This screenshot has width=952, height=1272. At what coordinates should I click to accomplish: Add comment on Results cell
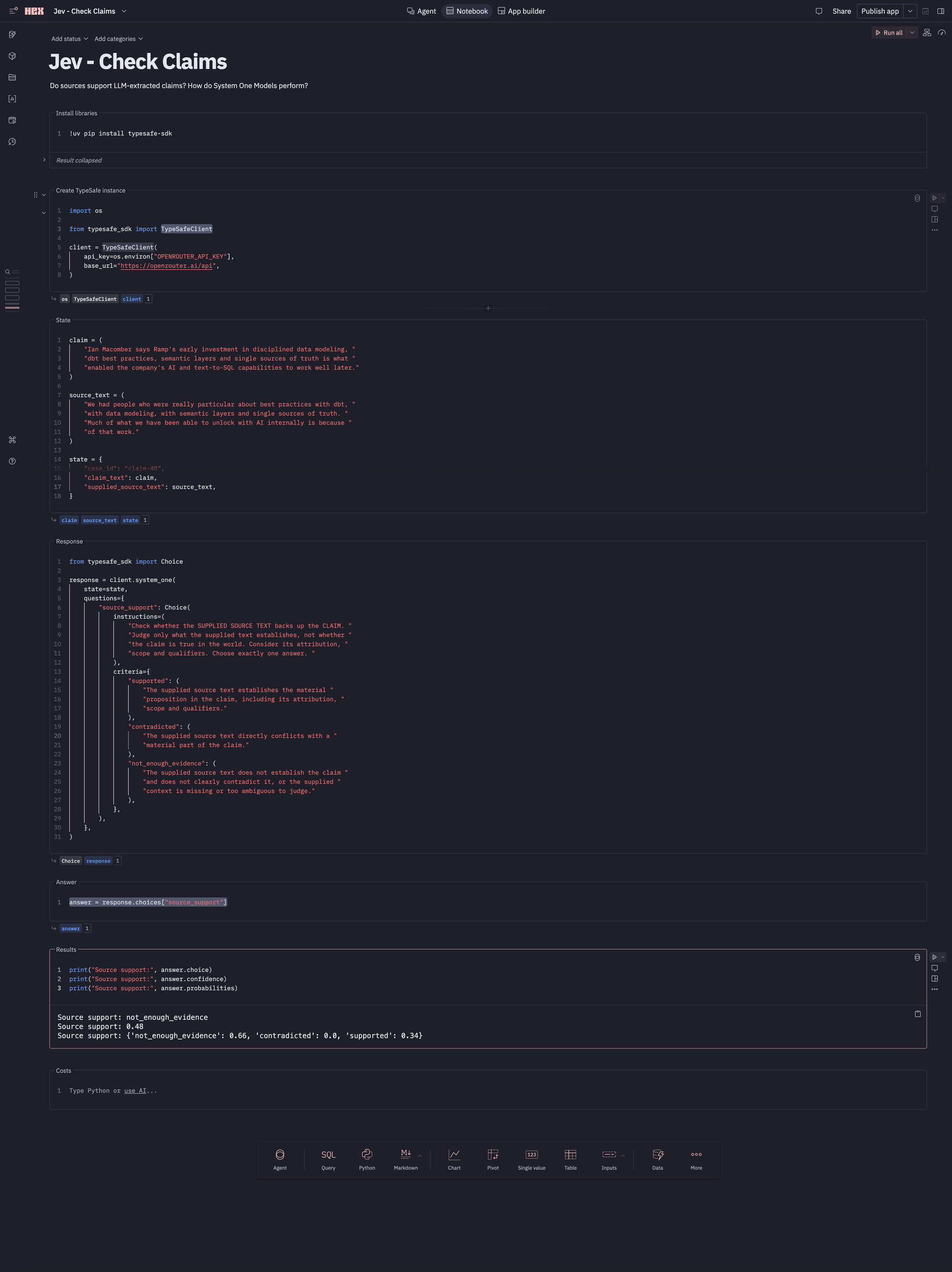pyautogui.click(x=935, y=968)
